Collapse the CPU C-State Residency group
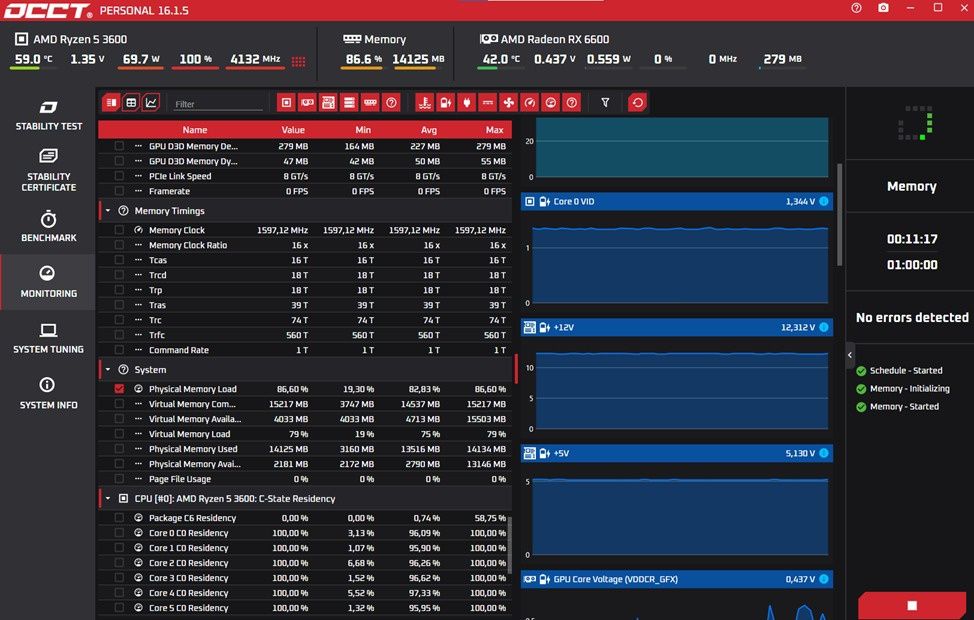This screenshot has height=620, width=974. pos(108,499)
